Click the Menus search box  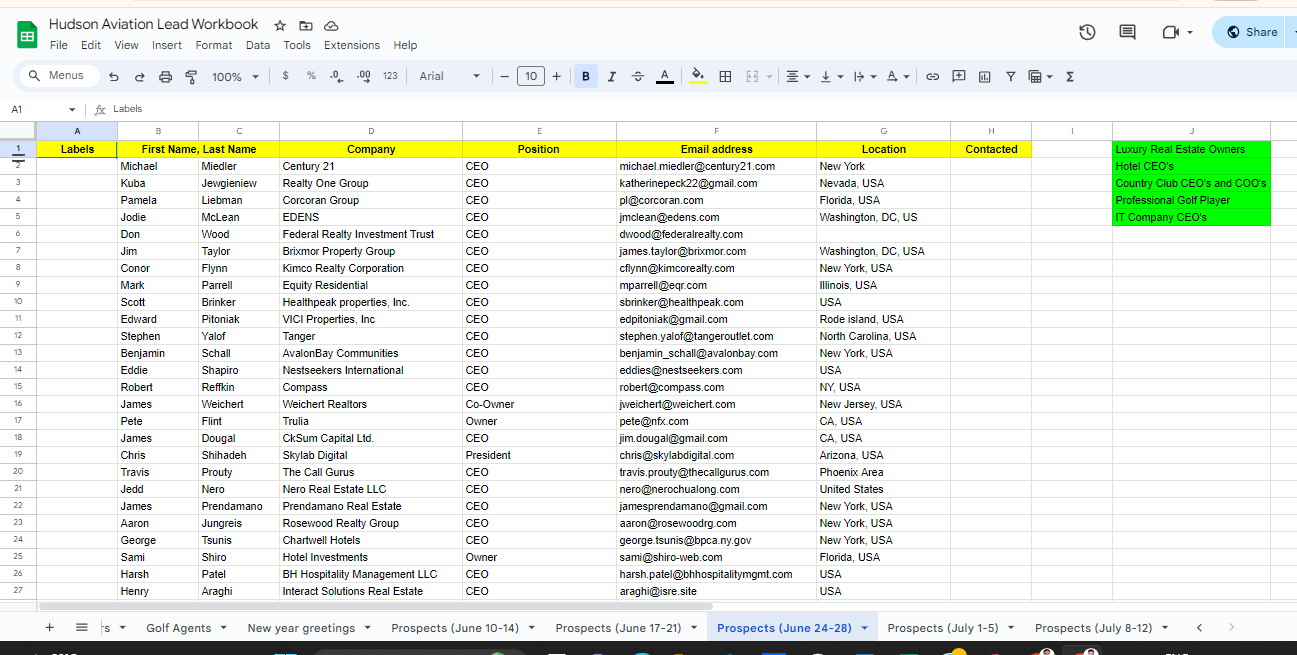tap(60, 76)
